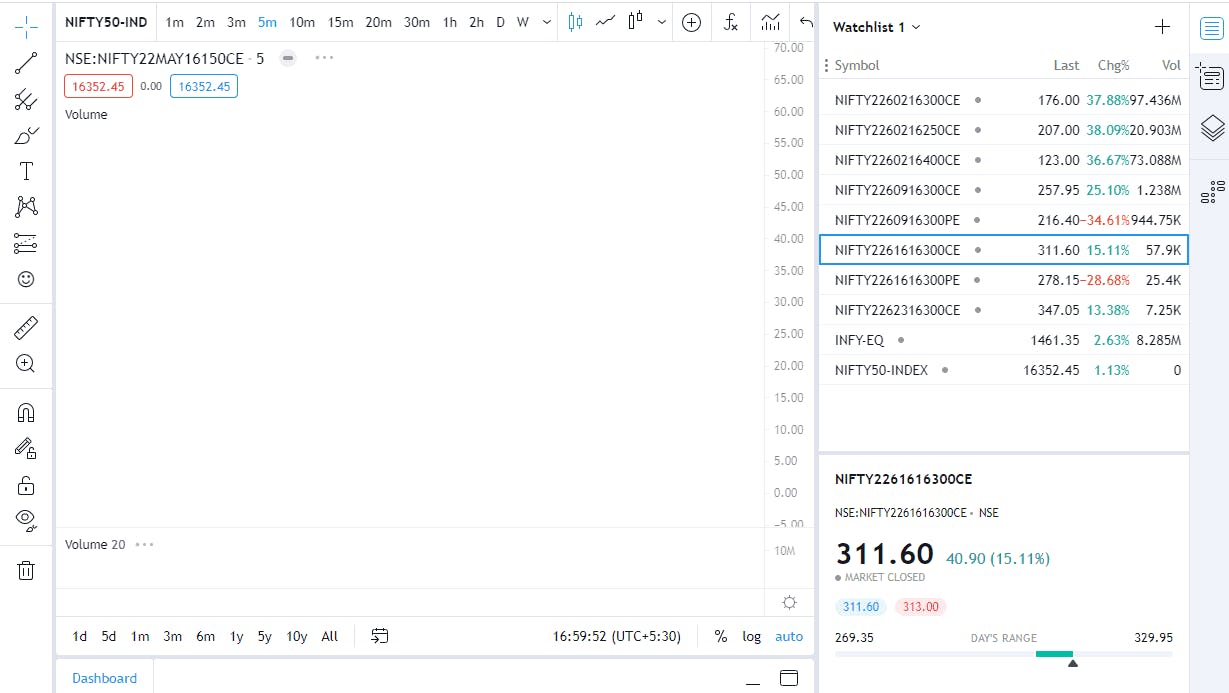This screenshot has width=1229, height=693.
Task: Select the ruler measure tool
Action: coord(26,327)
